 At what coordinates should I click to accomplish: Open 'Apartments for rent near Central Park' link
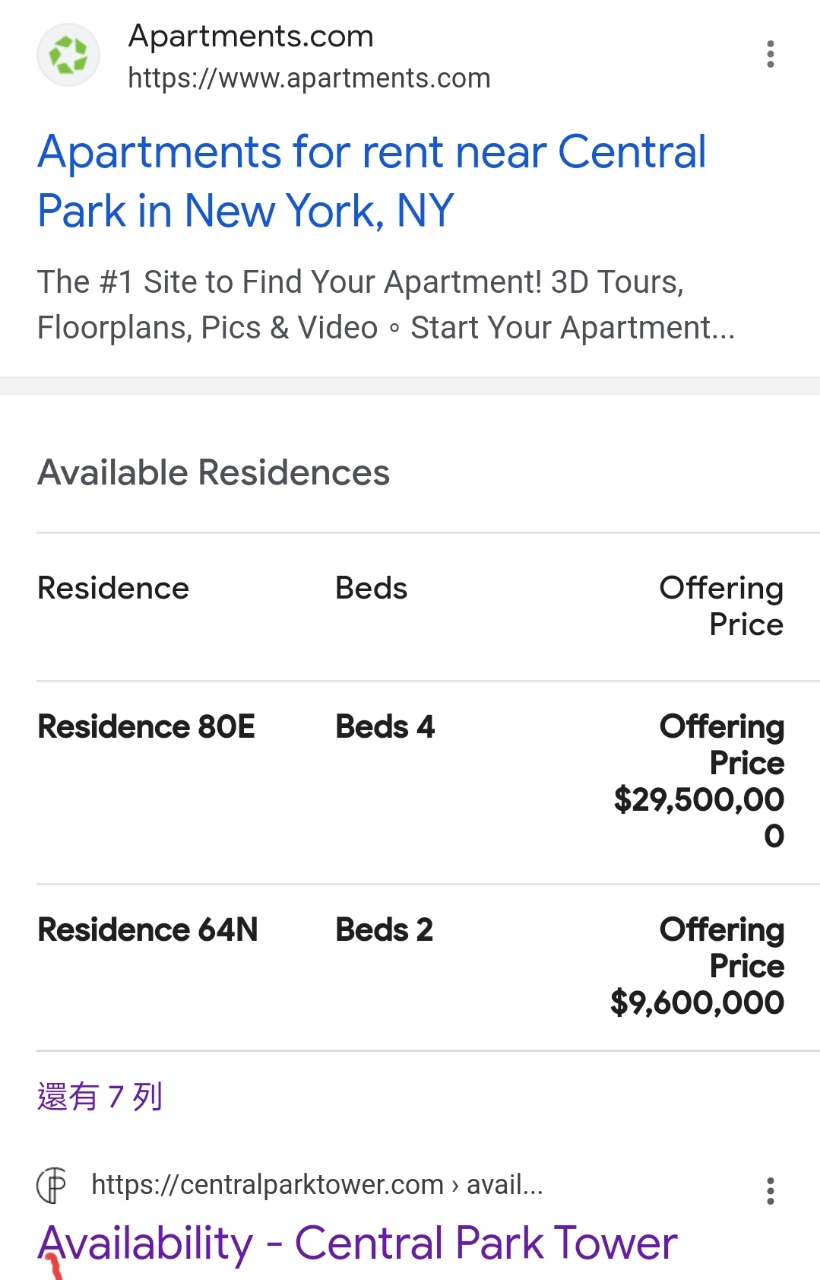pos(371,181)
